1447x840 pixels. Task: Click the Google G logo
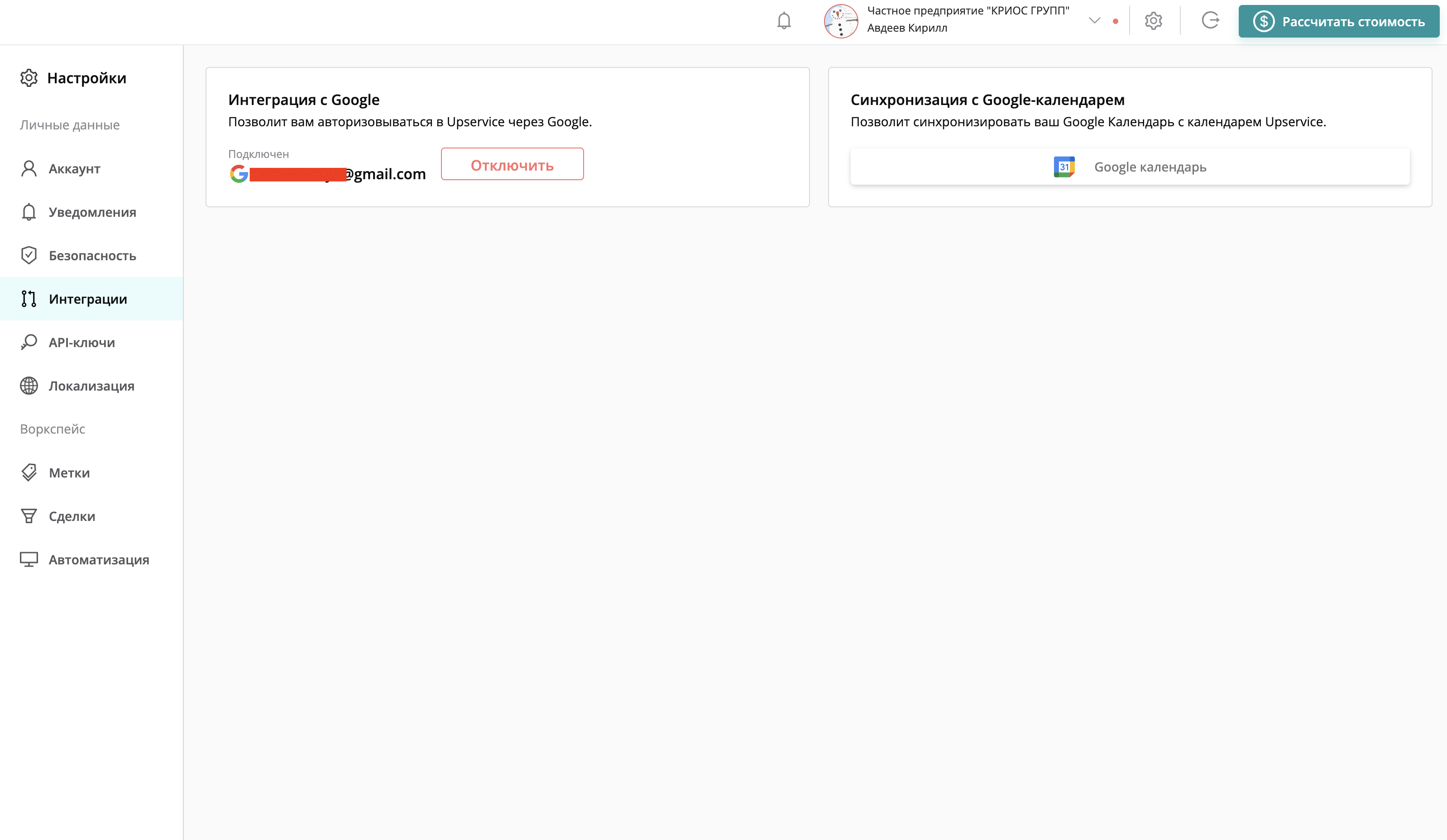coord(239,173)
